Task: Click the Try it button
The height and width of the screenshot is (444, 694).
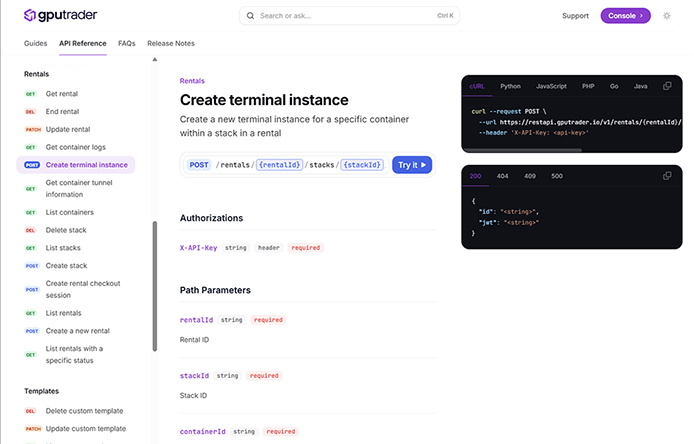Action: coord(412,165)
